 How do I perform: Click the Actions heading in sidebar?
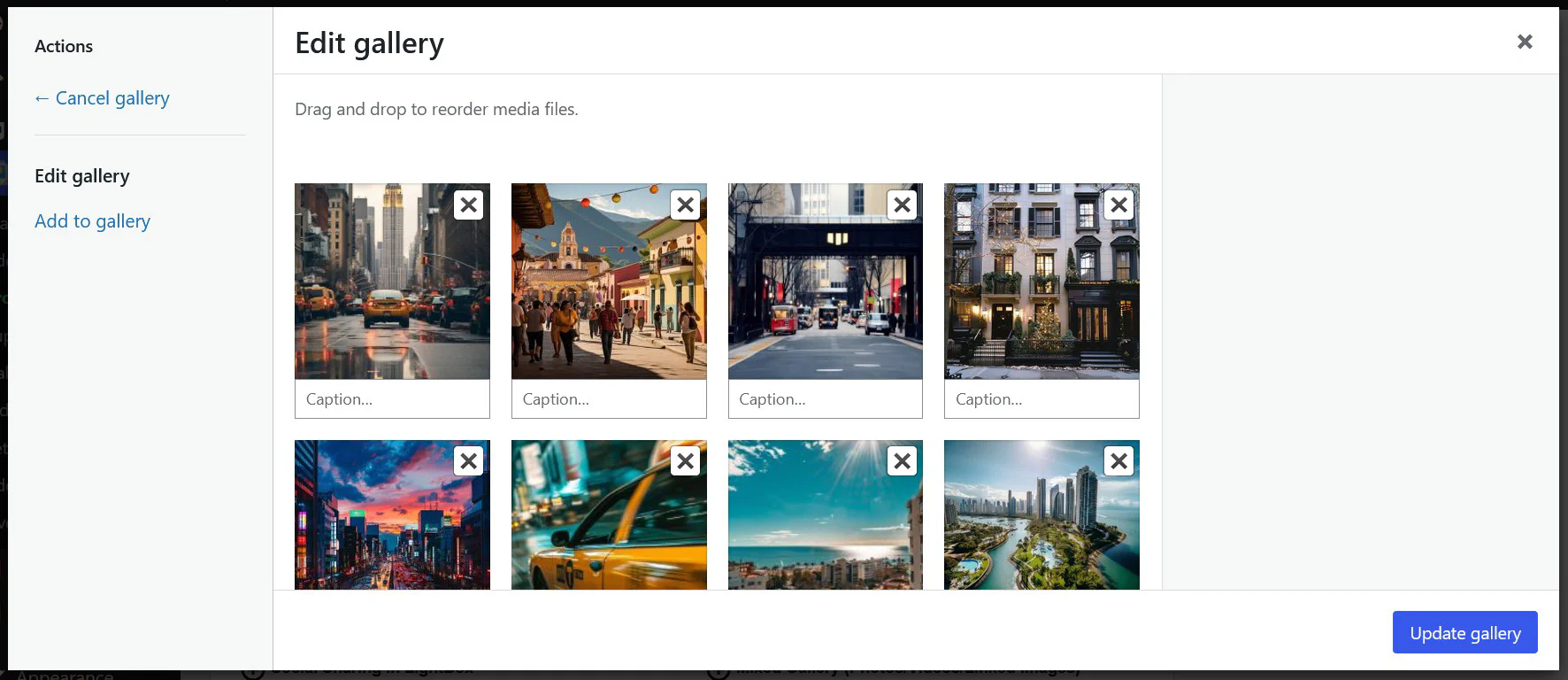tap(64, 46)
